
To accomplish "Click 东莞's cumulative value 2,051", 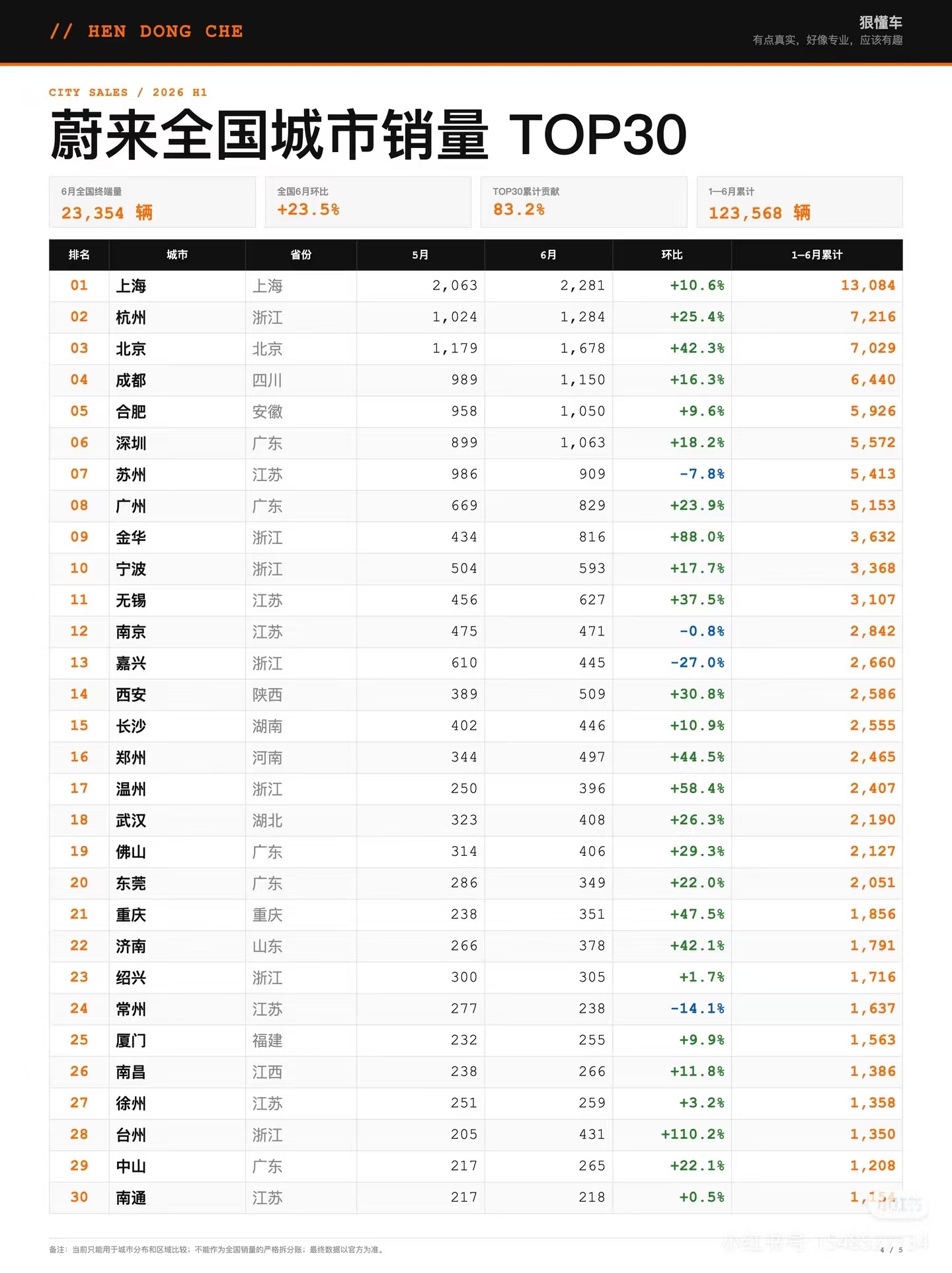I will tap(873, 882).
